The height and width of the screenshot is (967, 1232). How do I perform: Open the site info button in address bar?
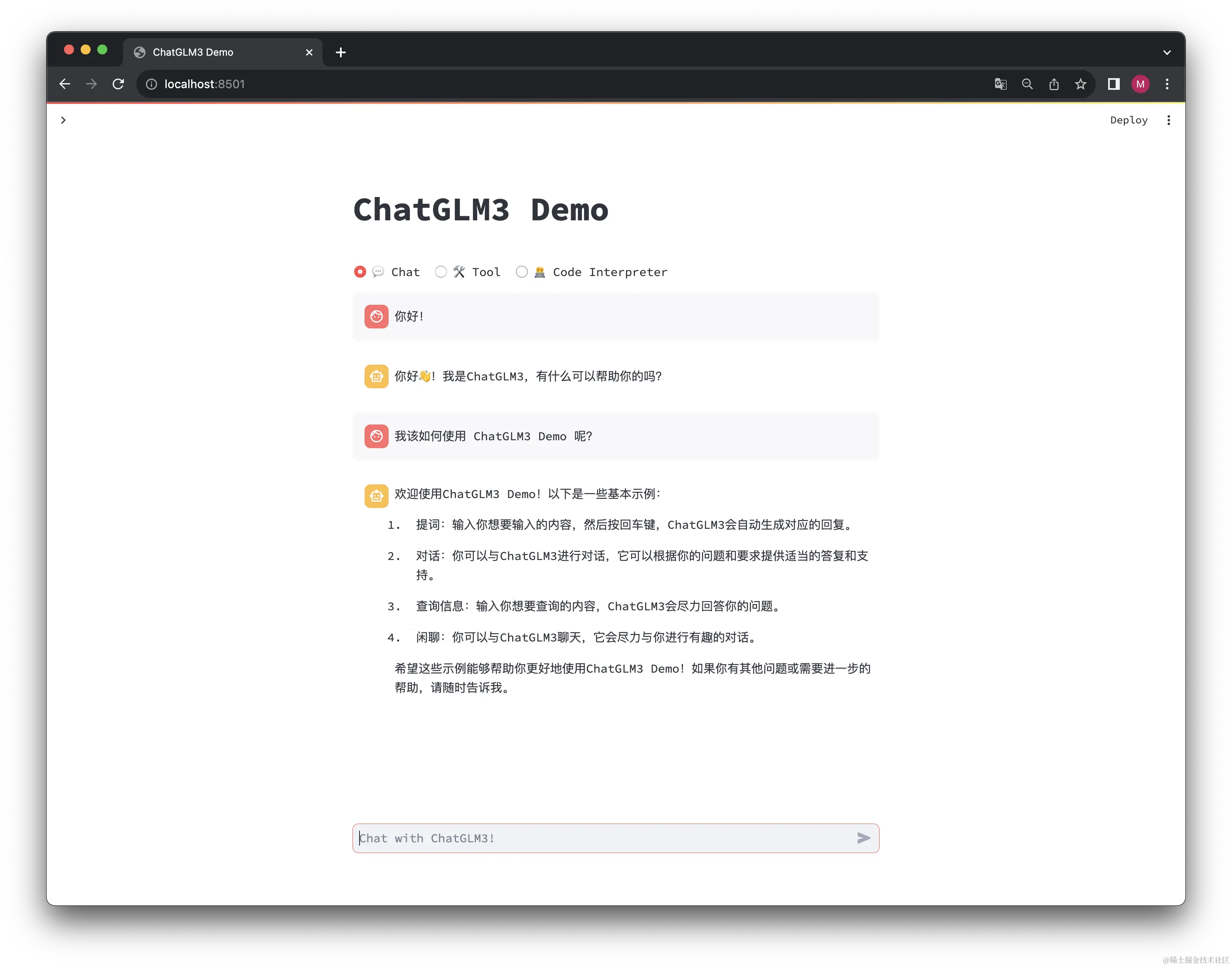(151, 84)
